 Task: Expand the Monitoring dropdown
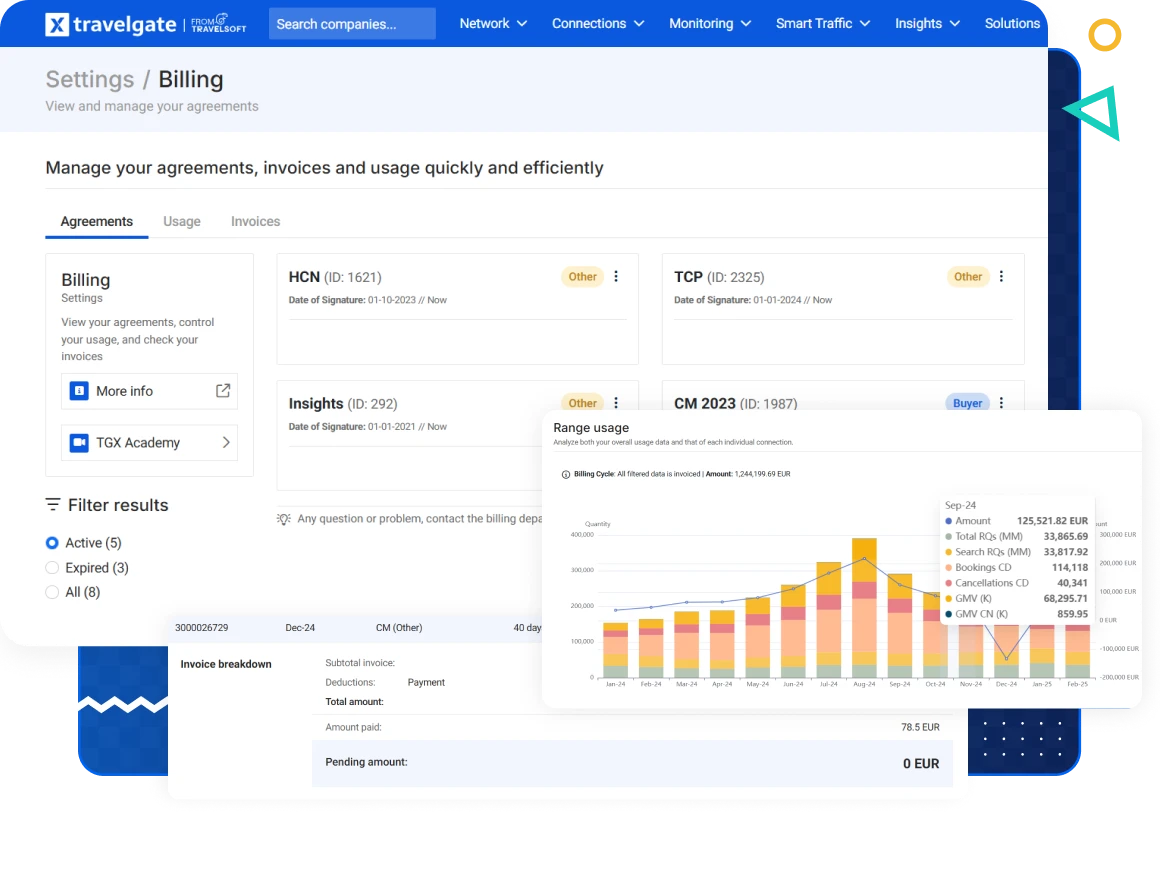click(710, 24)
